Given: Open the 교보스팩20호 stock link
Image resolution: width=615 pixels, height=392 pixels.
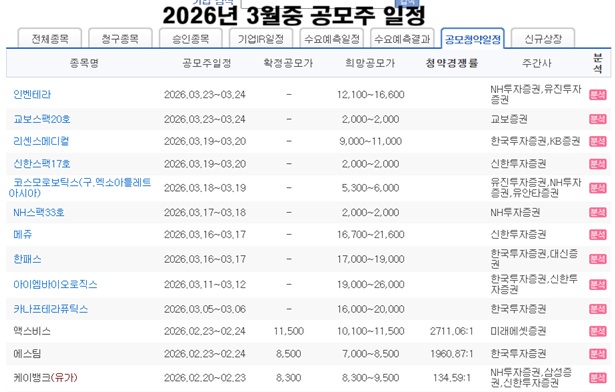Looking at the screenshot, I should pyautogui.click(x=42, y=119).
